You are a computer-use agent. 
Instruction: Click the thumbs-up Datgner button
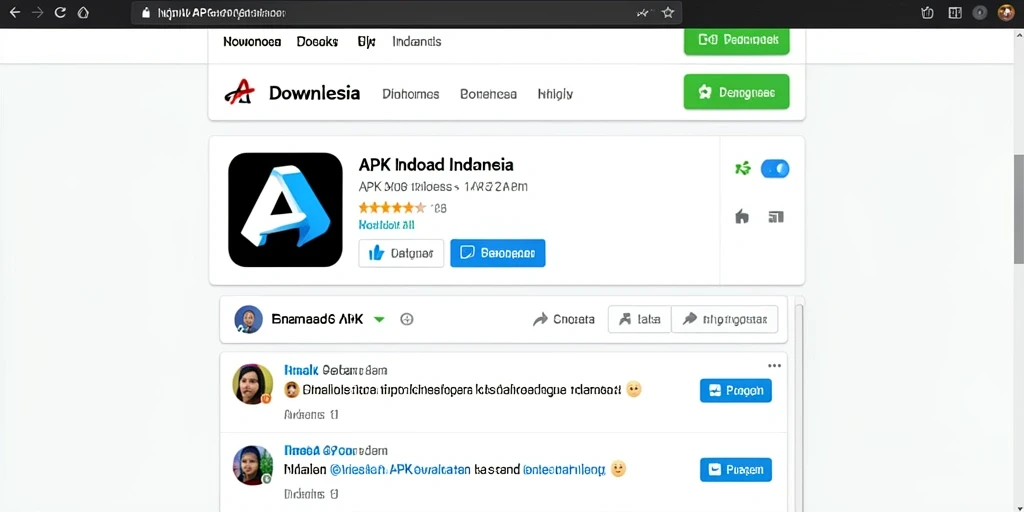401,253
